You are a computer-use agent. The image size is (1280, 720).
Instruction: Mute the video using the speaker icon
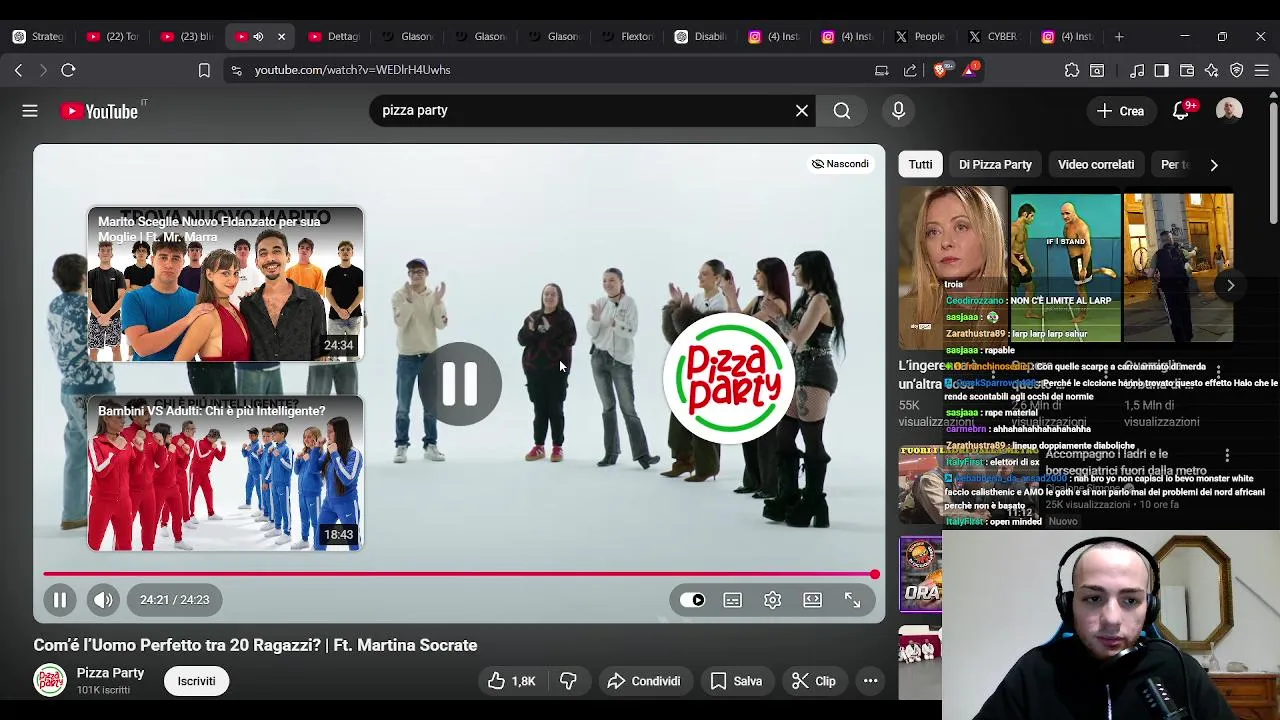click(103, 600)
